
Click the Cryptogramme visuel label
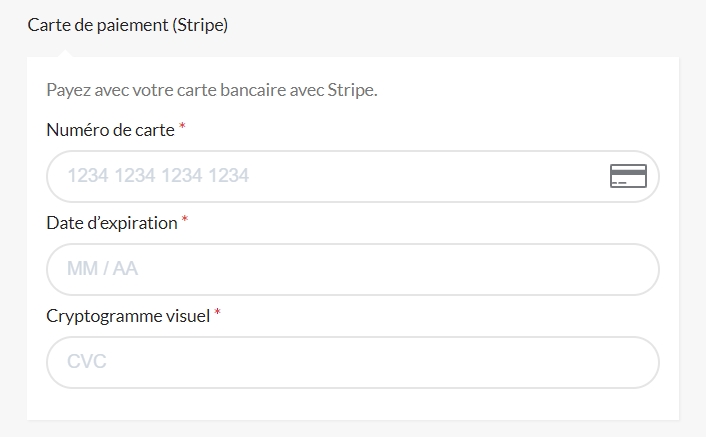tap(128, 316)
